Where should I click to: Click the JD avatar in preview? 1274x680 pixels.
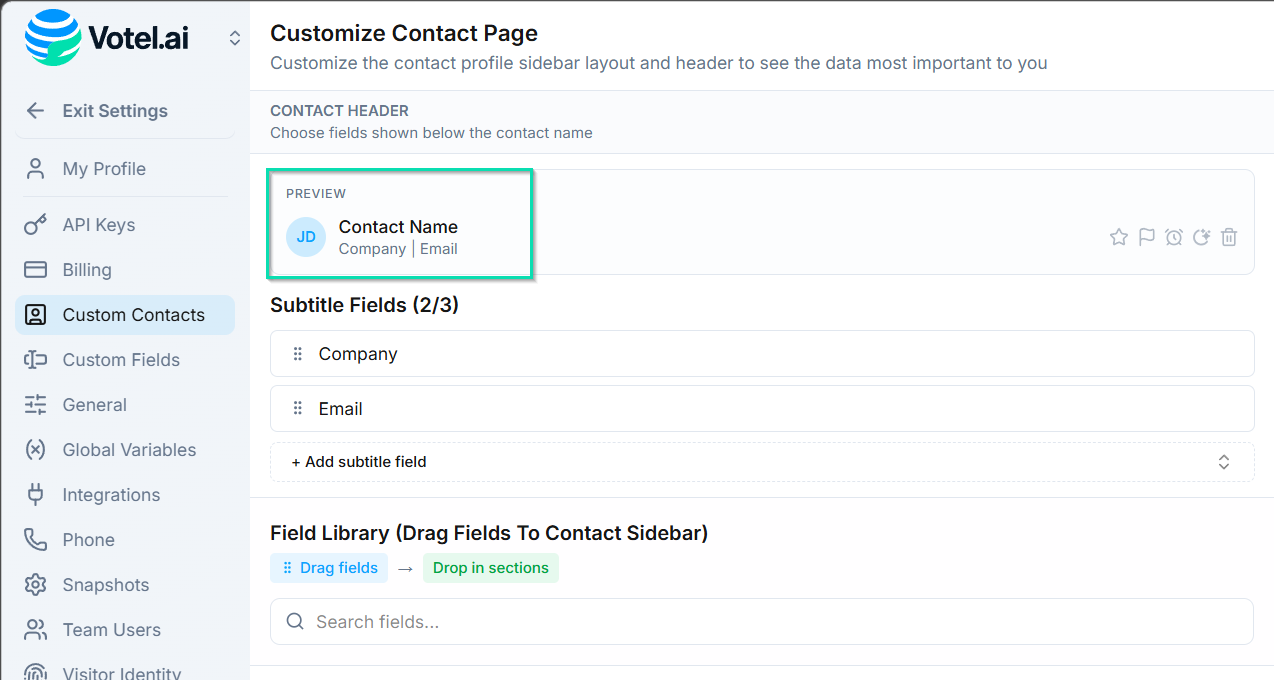[x=306, y=237]
